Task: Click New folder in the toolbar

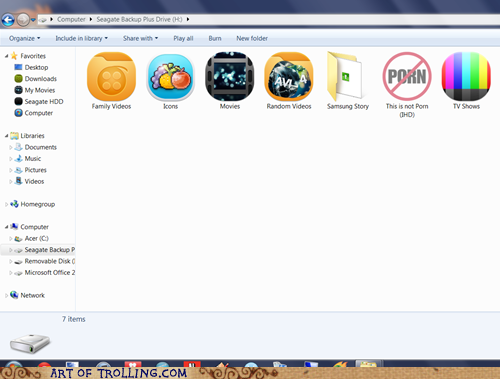Action: [252, 38]
